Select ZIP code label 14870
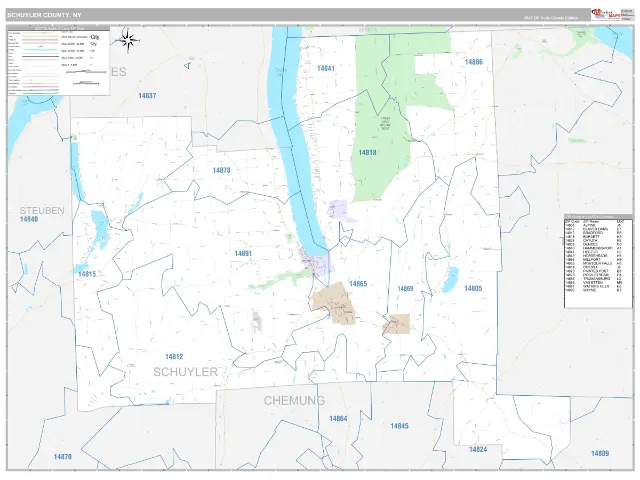Screen dimensions: 640x480 (62, 457)
